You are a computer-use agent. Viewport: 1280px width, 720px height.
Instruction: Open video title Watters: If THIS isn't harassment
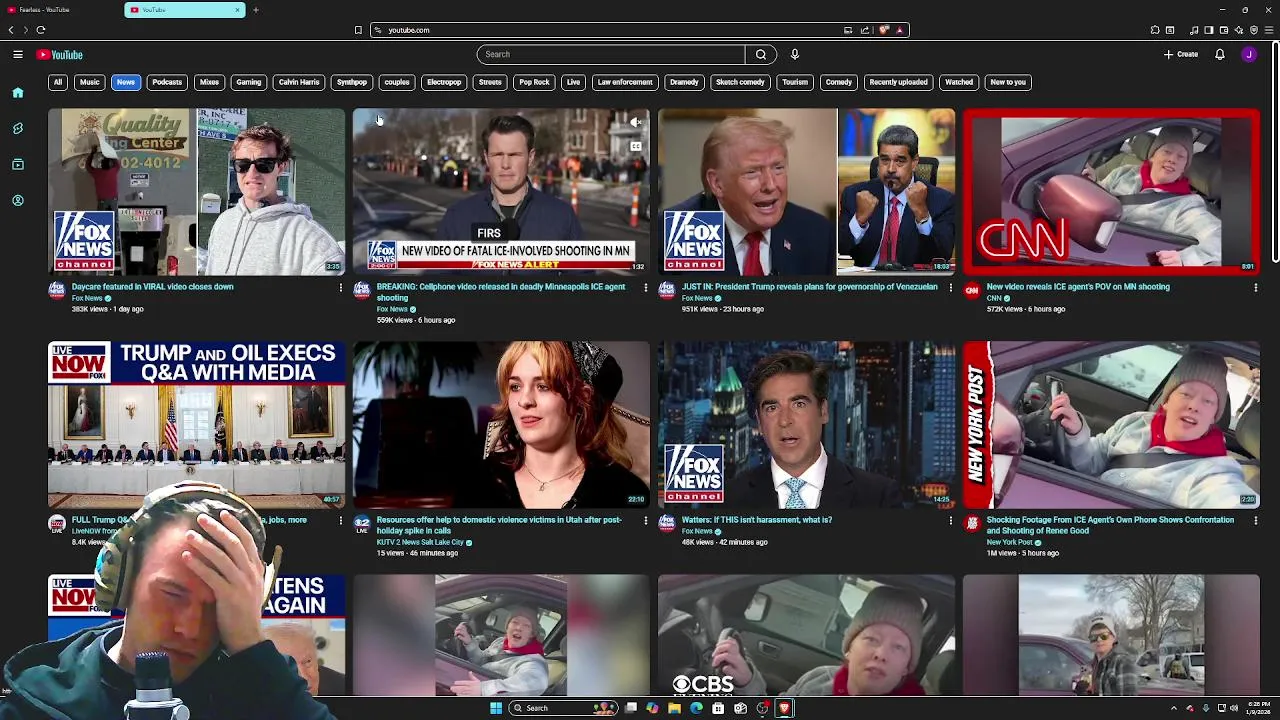click(x=757, y=520)
